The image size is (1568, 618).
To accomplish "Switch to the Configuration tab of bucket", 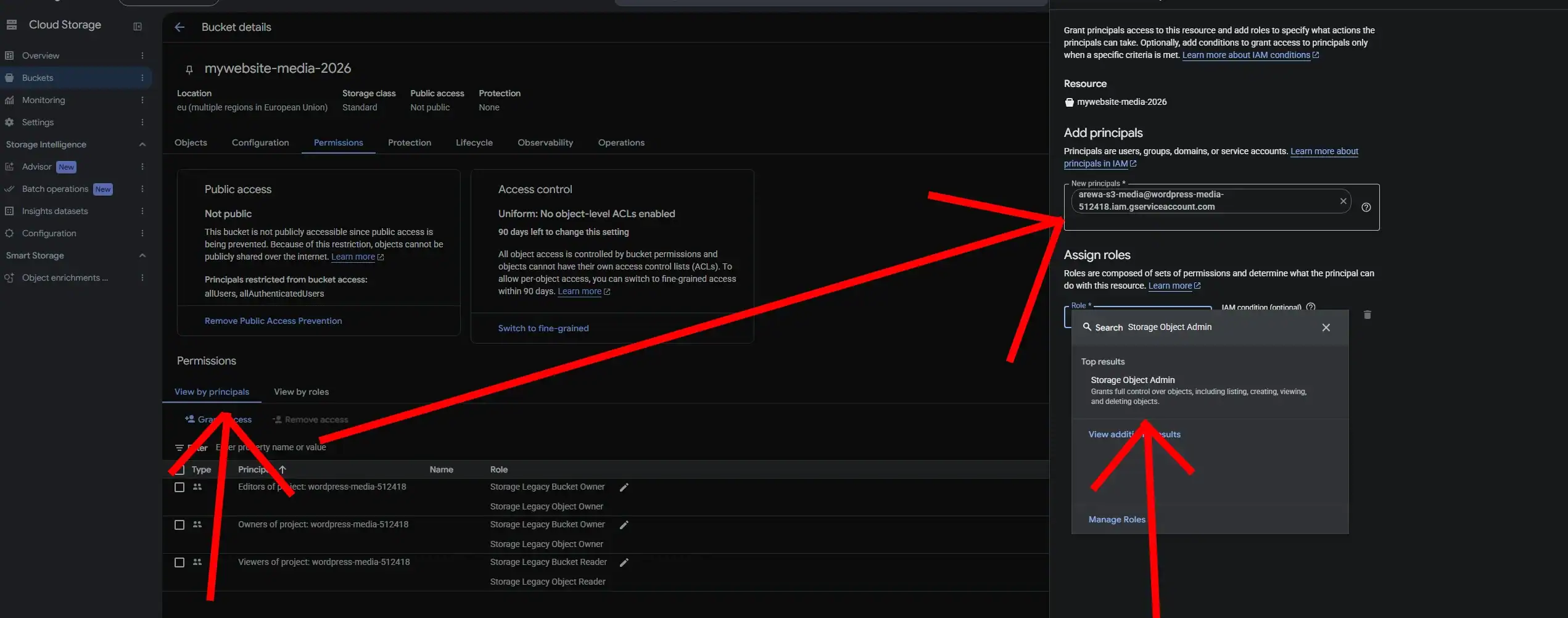I will pos(260,142).
